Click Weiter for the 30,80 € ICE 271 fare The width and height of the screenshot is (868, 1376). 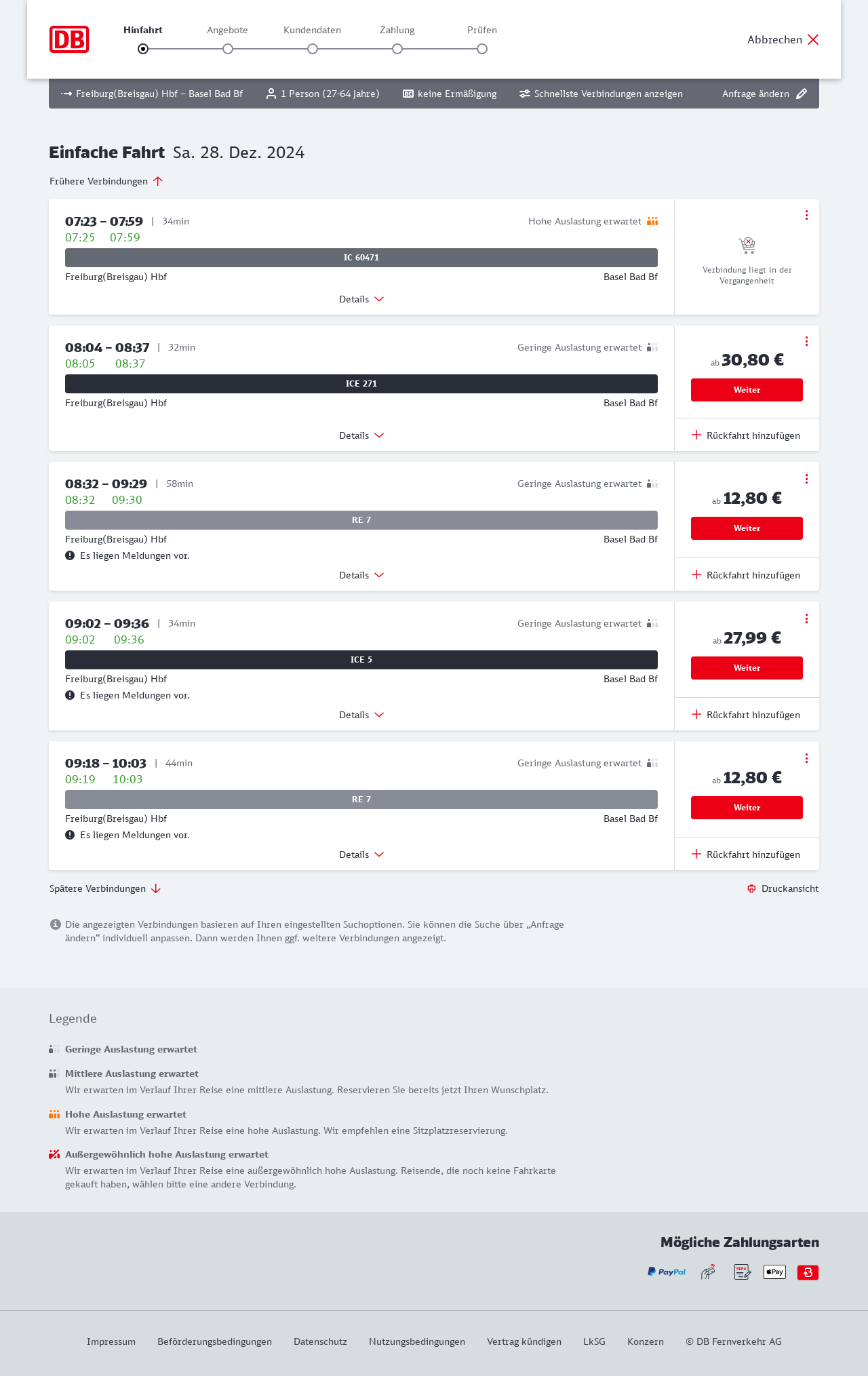[747, 390]
